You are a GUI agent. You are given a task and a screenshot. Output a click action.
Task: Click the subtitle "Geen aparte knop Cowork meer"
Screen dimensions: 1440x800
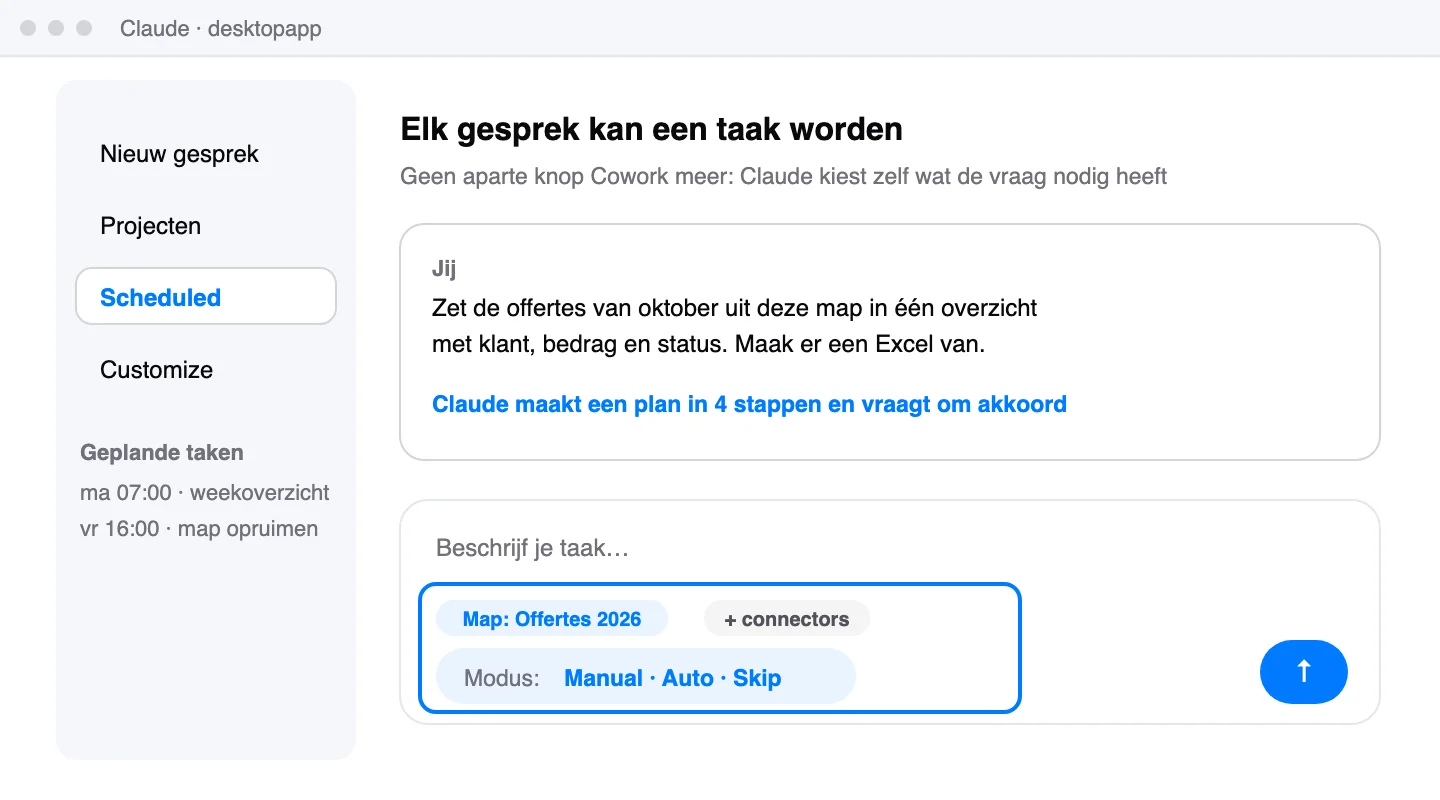tap(784, 177)
